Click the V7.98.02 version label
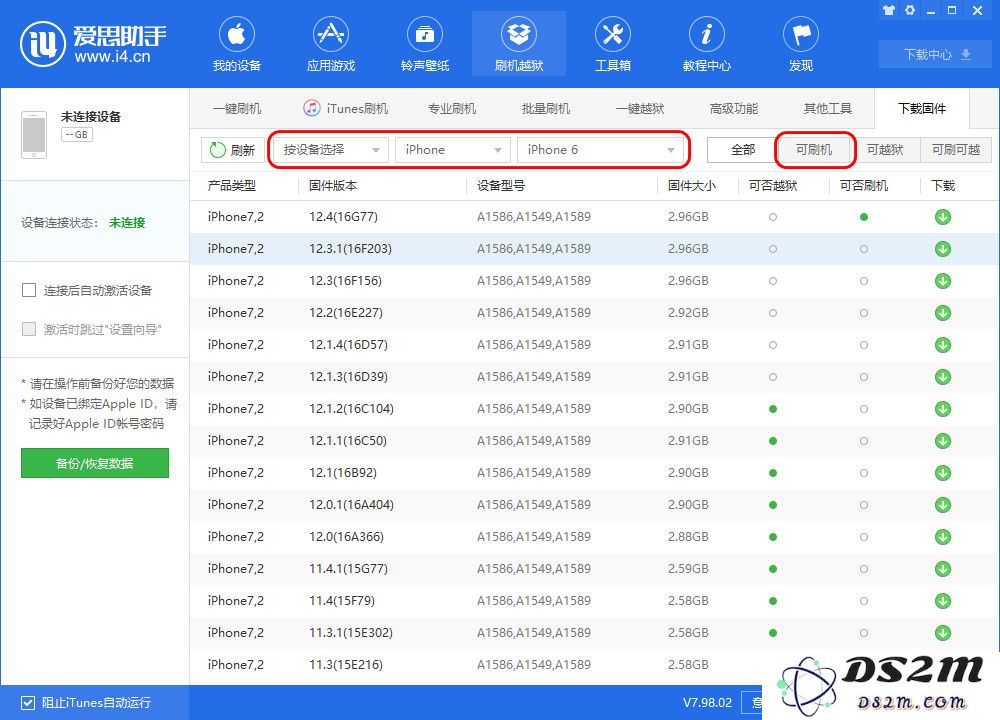The image size is (1000, 720). 707,703
